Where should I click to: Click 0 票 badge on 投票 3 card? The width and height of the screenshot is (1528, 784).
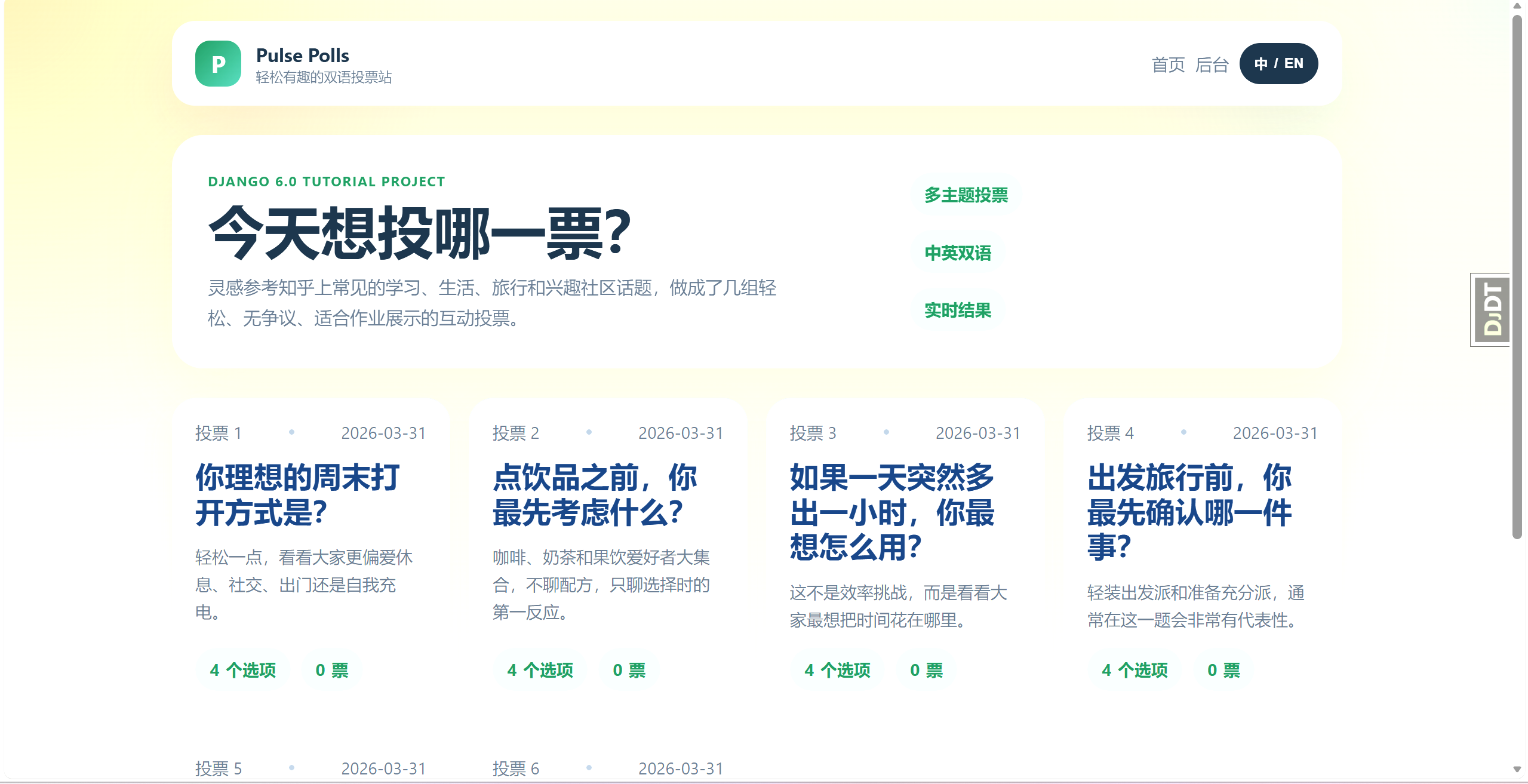click(x=926, y=670)
